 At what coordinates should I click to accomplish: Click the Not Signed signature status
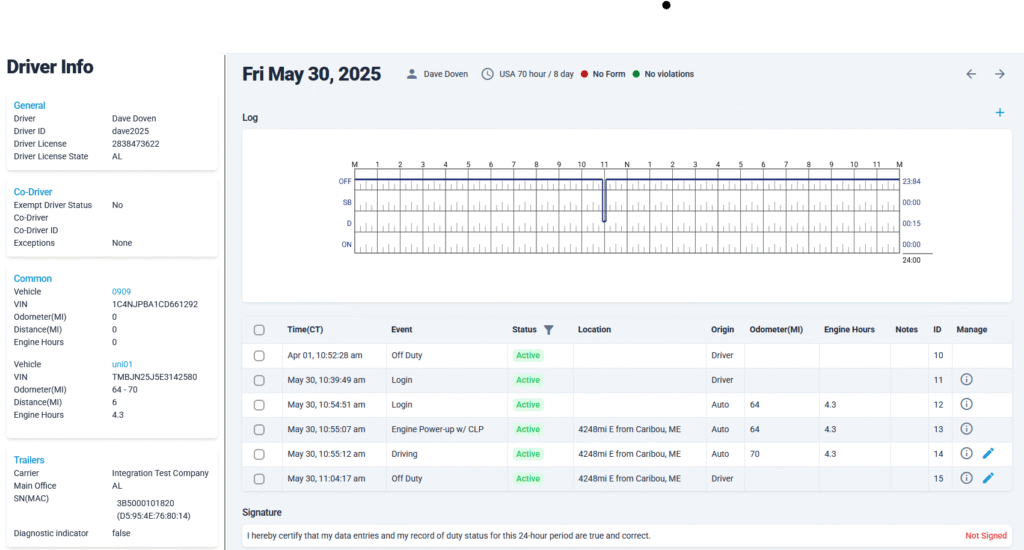pos(984,536)
